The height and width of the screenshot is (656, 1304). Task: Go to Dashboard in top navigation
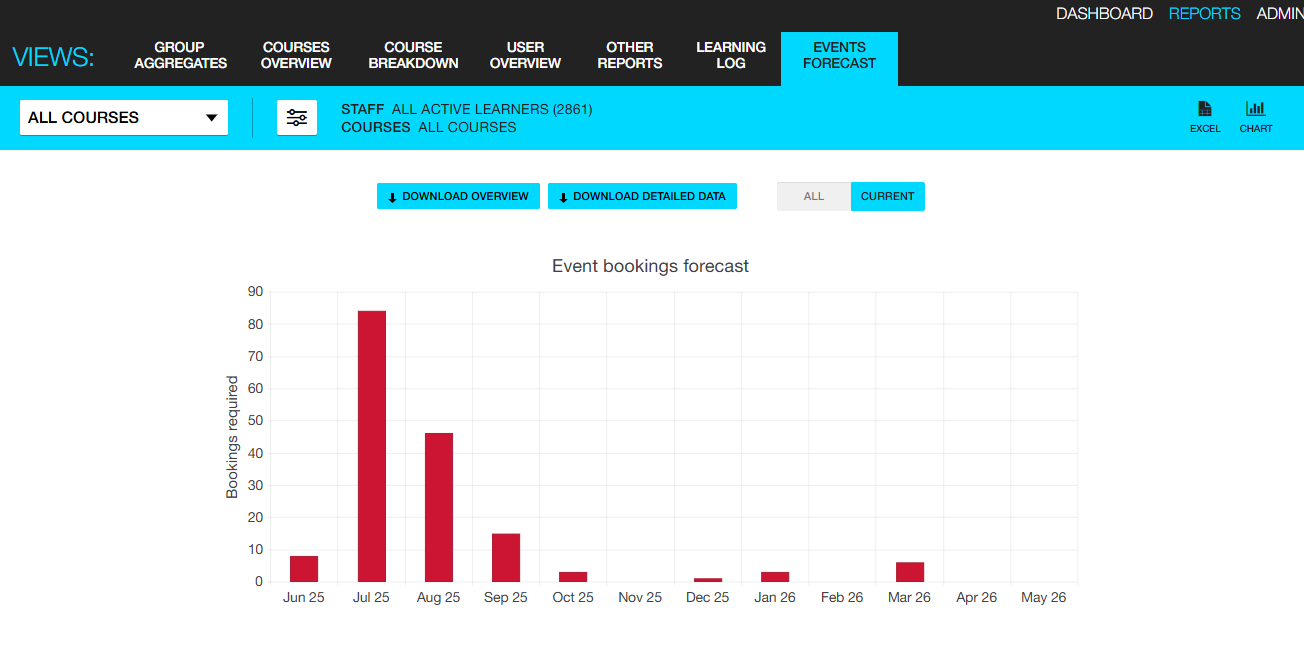pyautogui.click(x=1104, y=14)
